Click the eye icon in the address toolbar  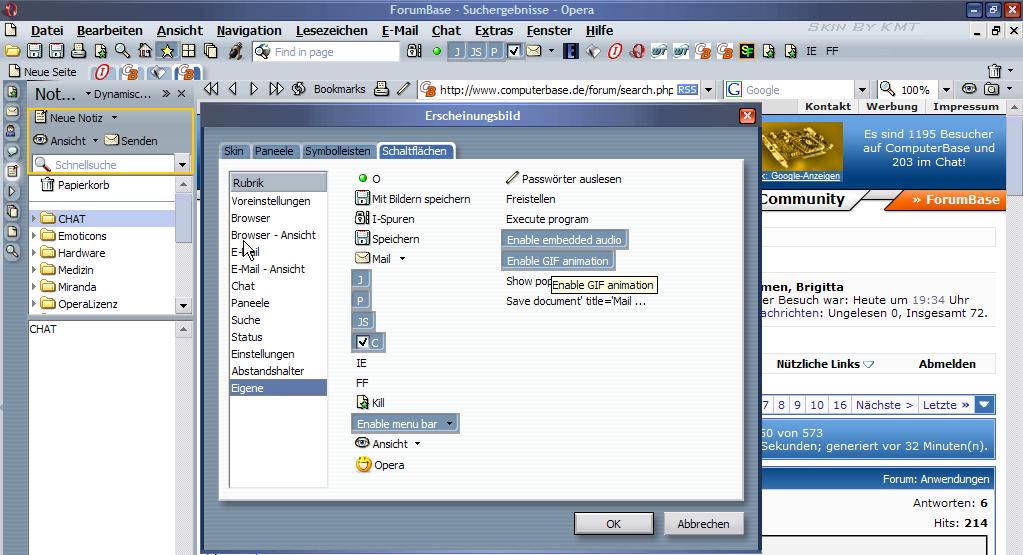point(970,89)
